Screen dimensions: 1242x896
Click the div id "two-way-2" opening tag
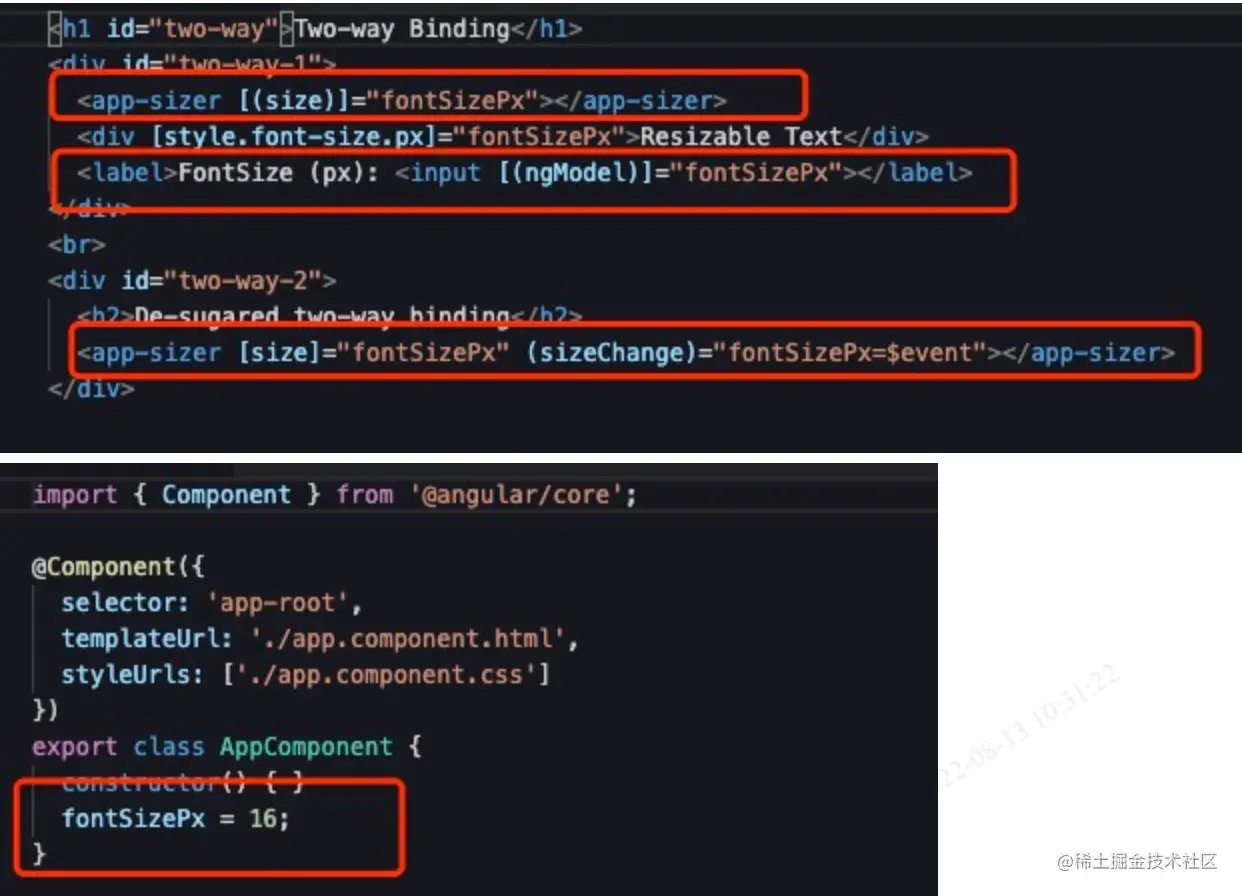coord(192,281)
